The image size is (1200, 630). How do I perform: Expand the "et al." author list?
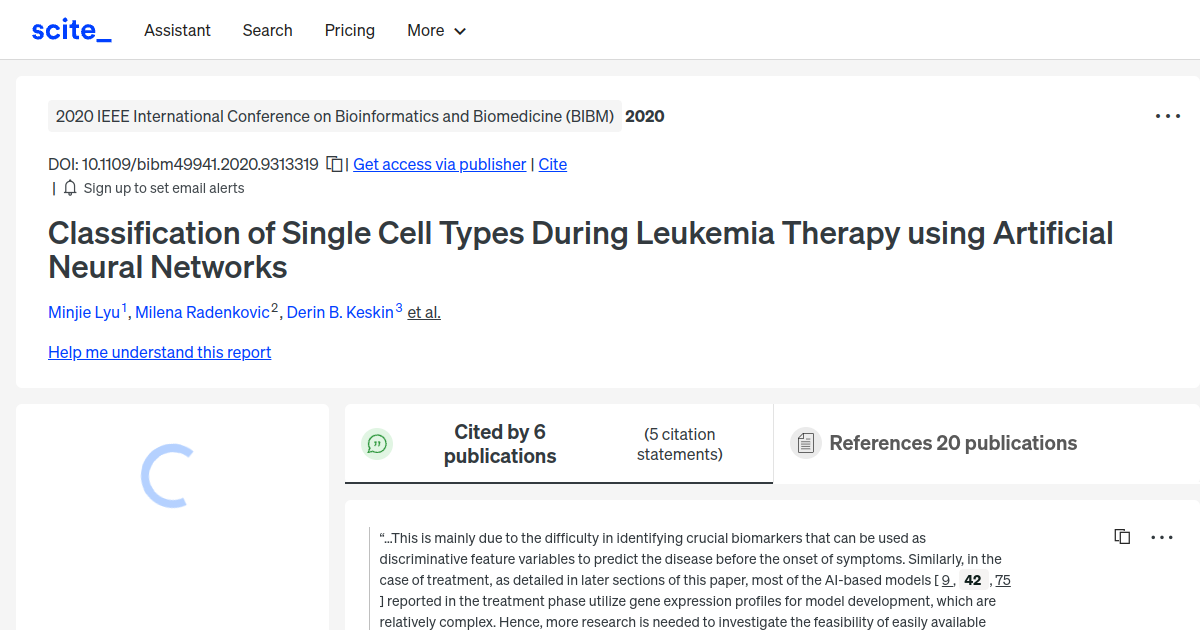click(423, 312)
